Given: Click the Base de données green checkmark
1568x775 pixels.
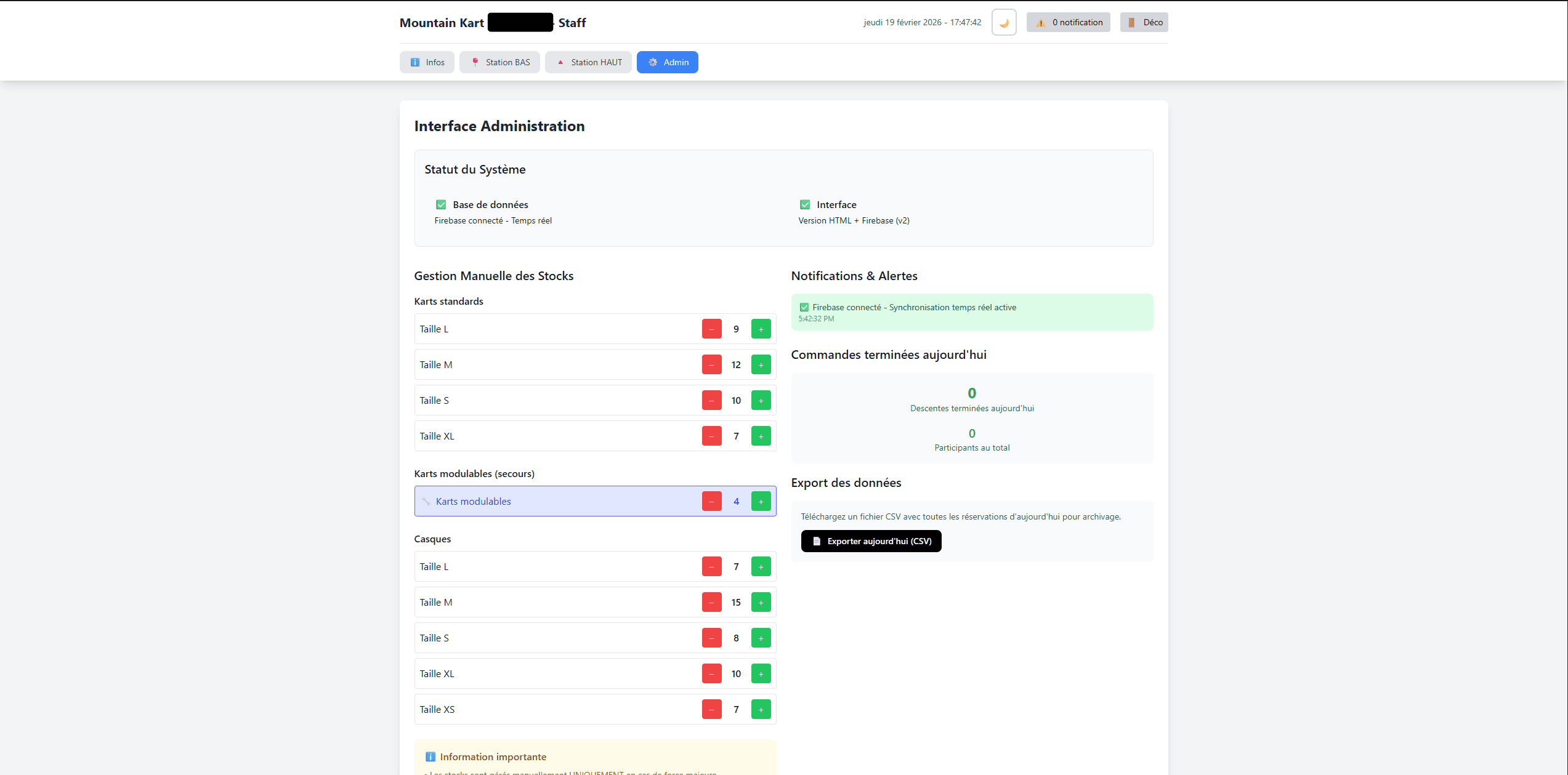Looking at the screenshot, I should point(441,205).
